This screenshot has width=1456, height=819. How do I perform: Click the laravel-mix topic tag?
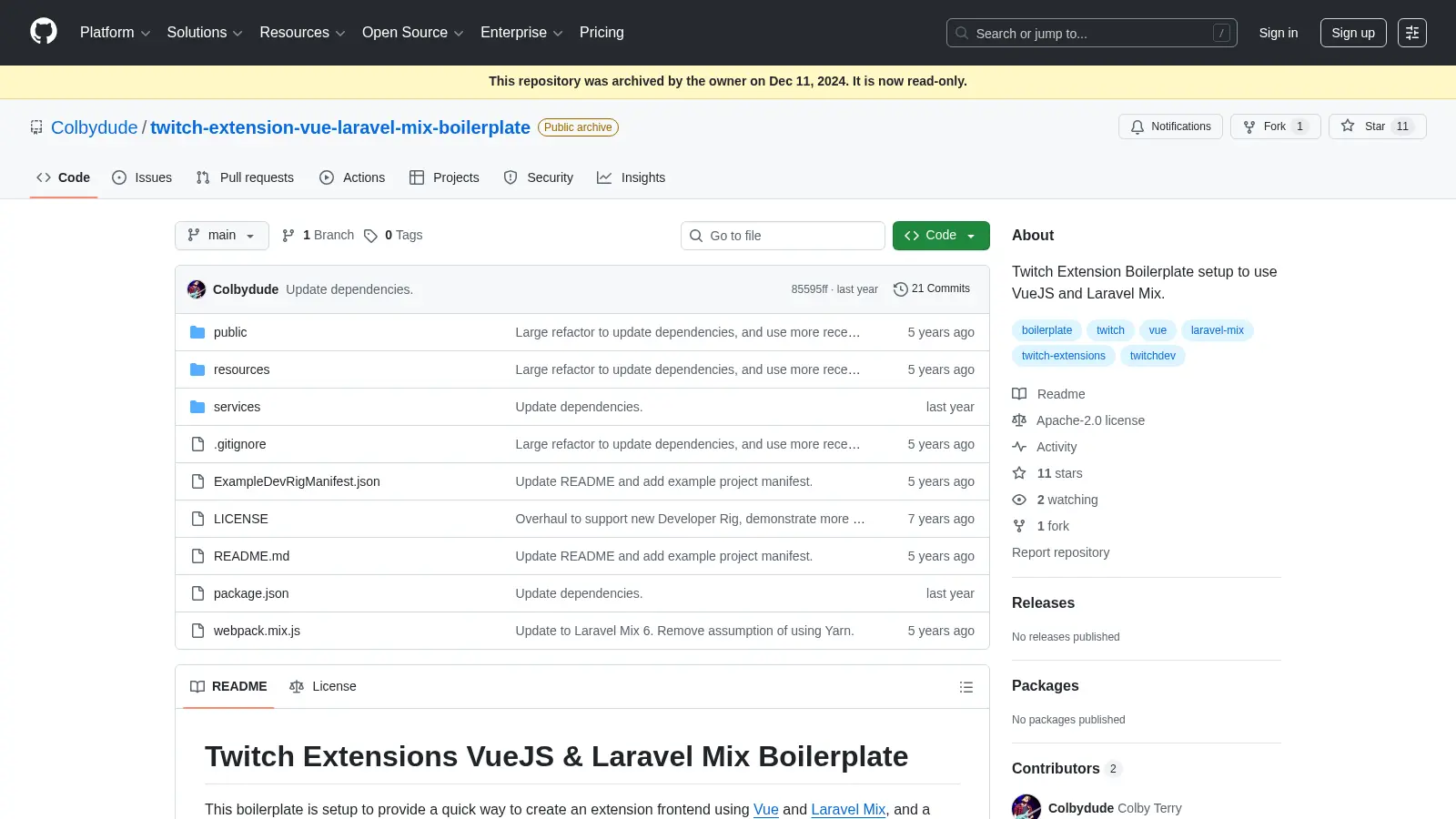tap(1218, 330)
